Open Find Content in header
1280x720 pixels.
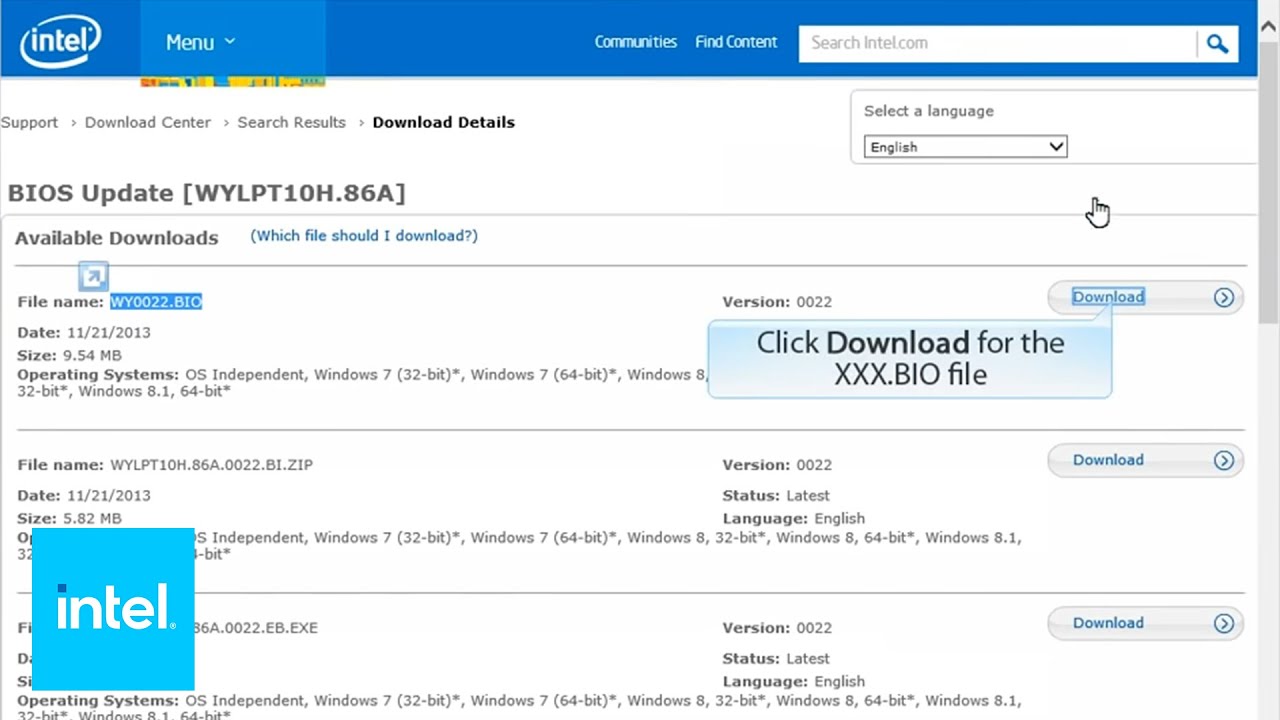pyautogui.click(x=736, y=42)
